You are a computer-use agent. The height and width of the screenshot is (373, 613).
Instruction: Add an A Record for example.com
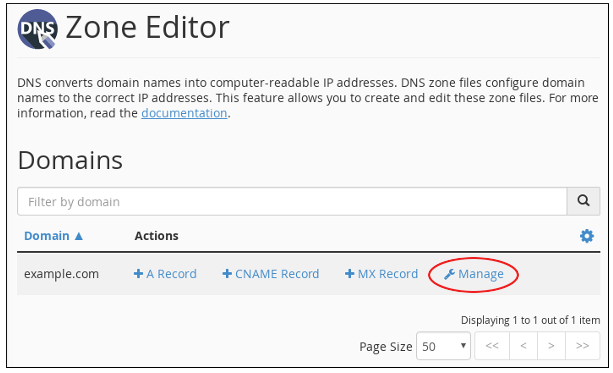tap(165, 274)
